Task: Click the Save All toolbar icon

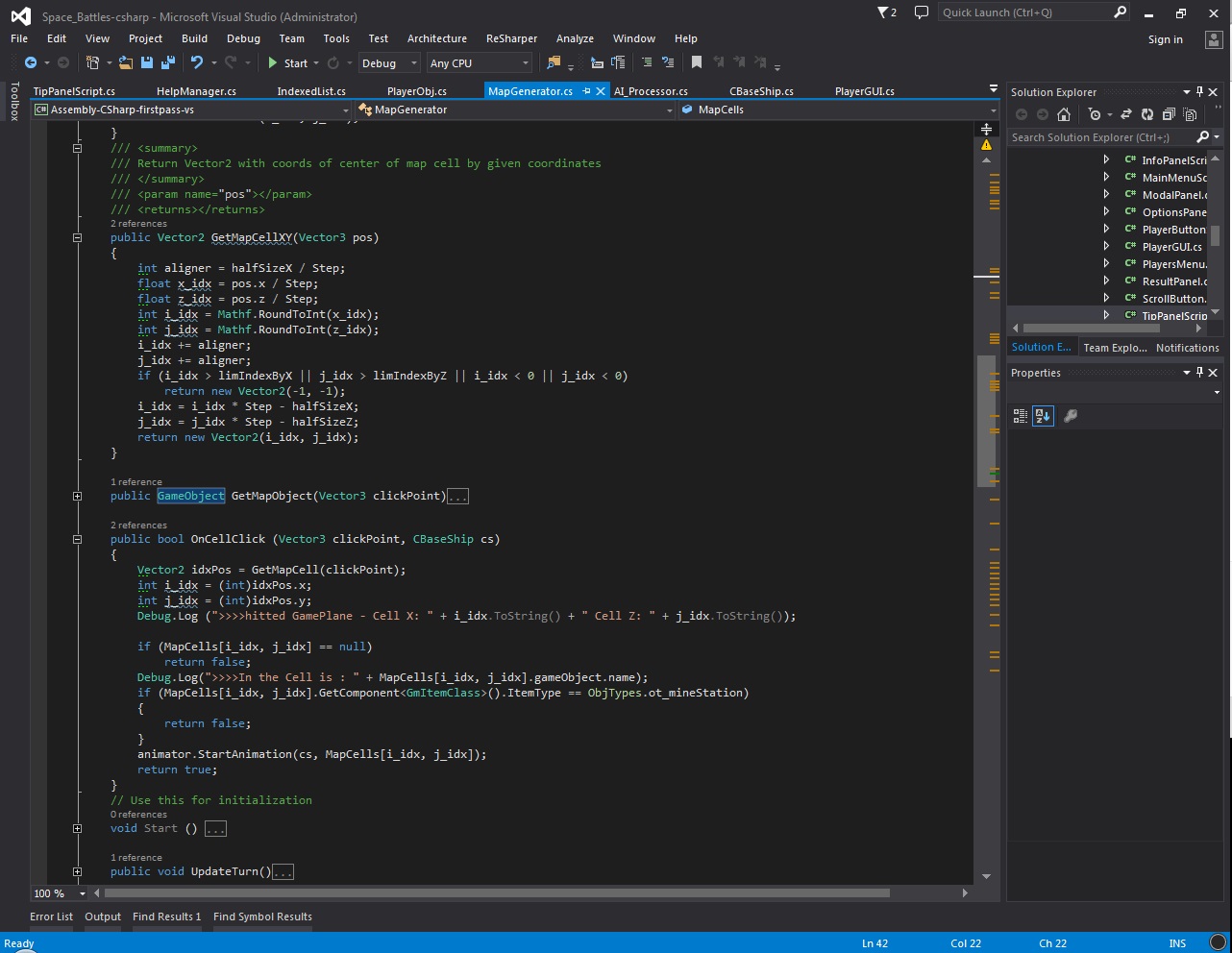Action: 168,62
